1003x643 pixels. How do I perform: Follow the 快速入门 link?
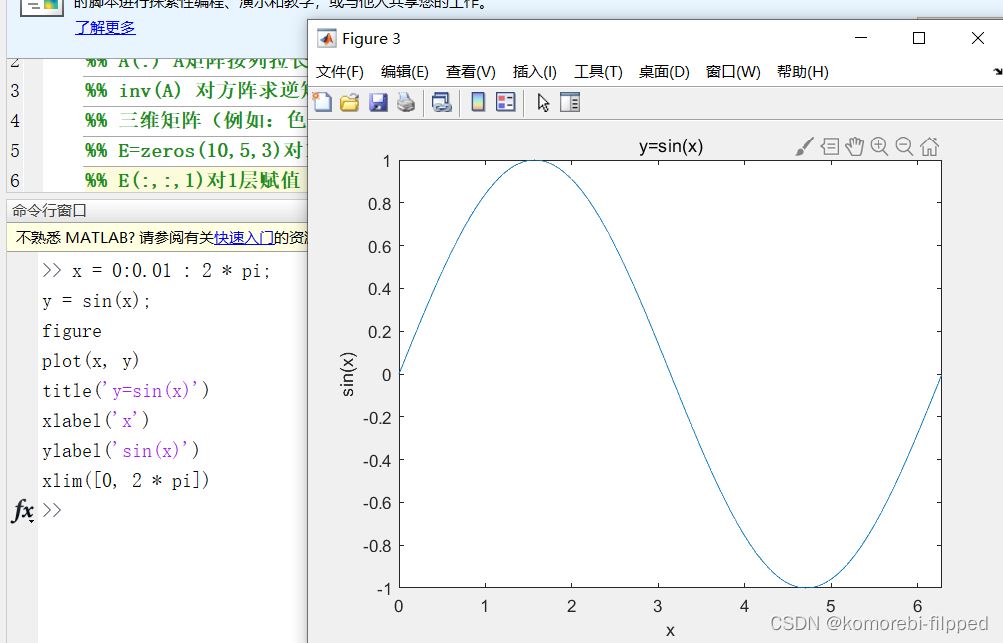[x=244, y=238]
